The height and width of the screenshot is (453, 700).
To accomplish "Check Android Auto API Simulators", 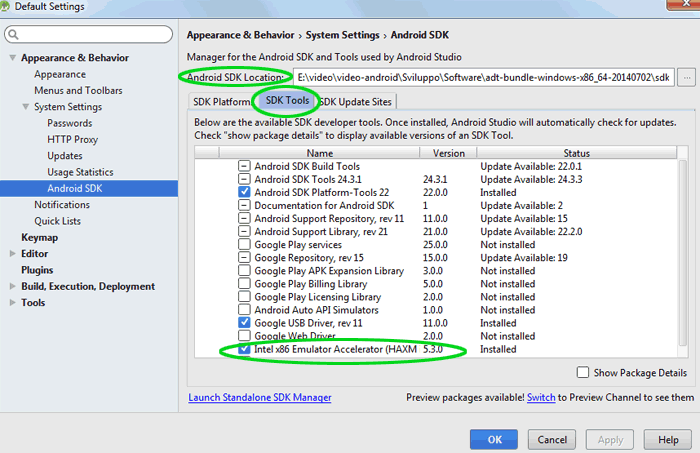I will point(244,309).
